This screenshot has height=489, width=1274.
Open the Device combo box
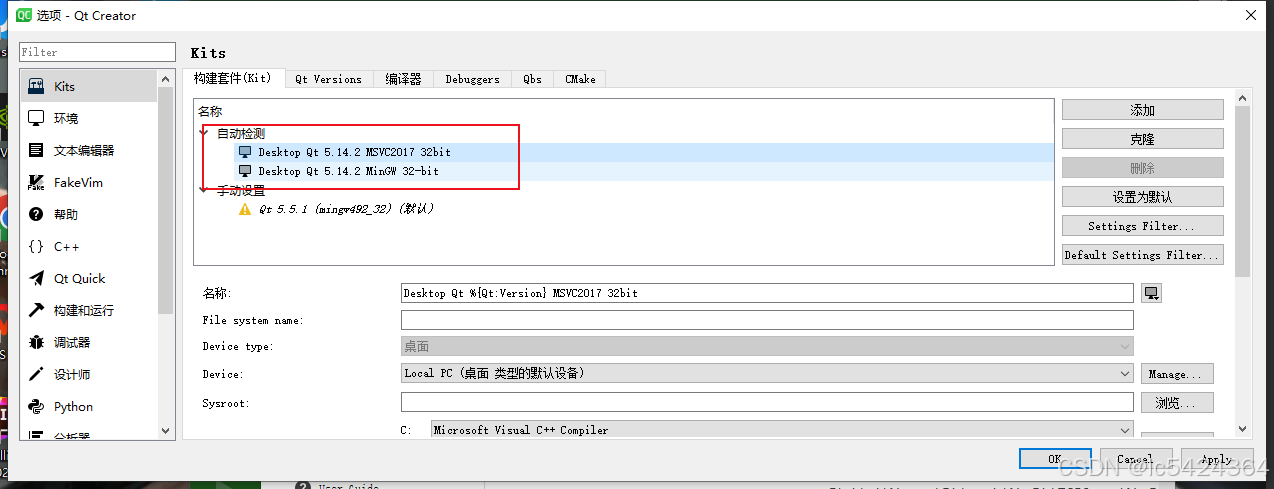[767, 373]
